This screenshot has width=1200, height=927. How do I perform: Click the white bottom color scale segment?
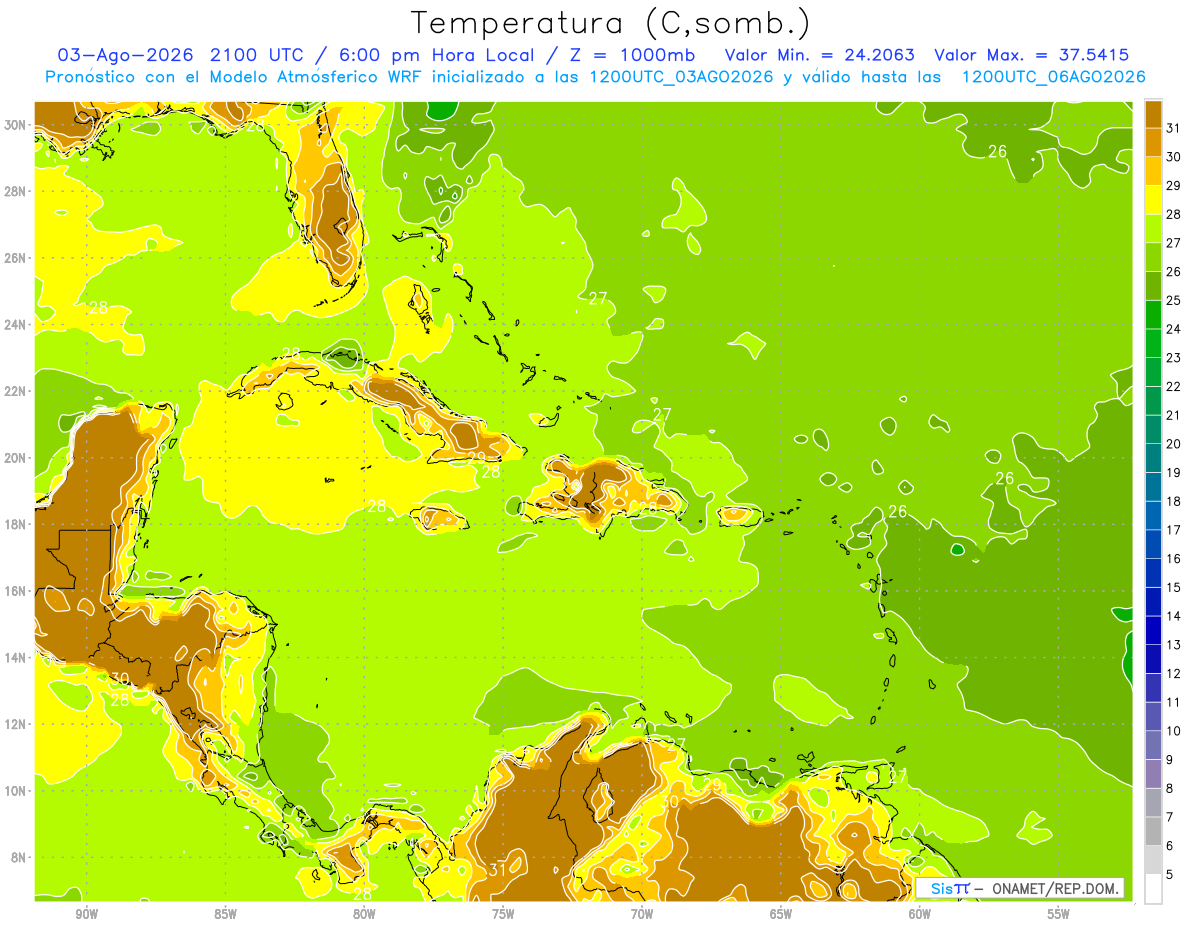1153,889
